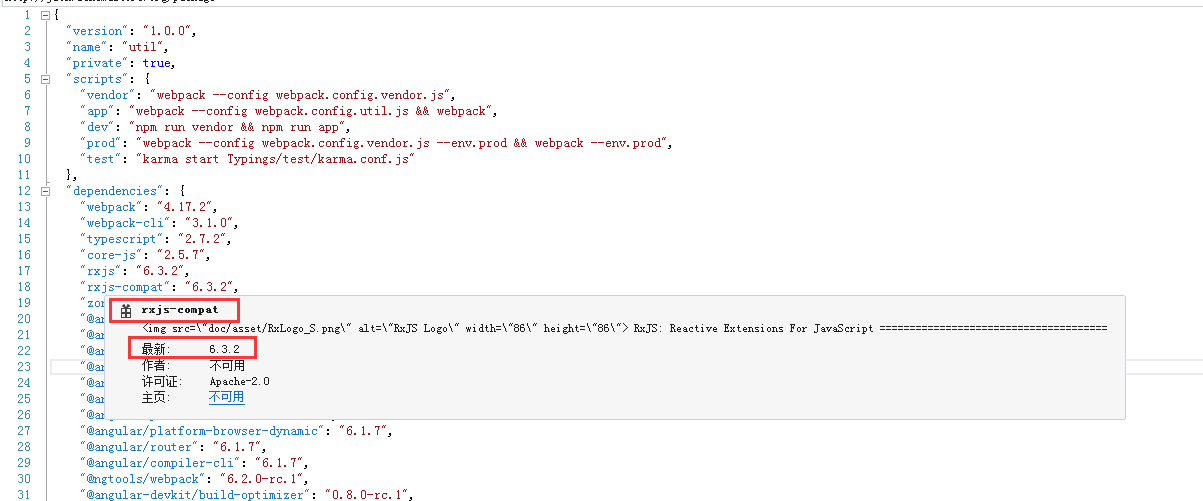
Task: Collapse the "scripts" section
Action: 44,78
